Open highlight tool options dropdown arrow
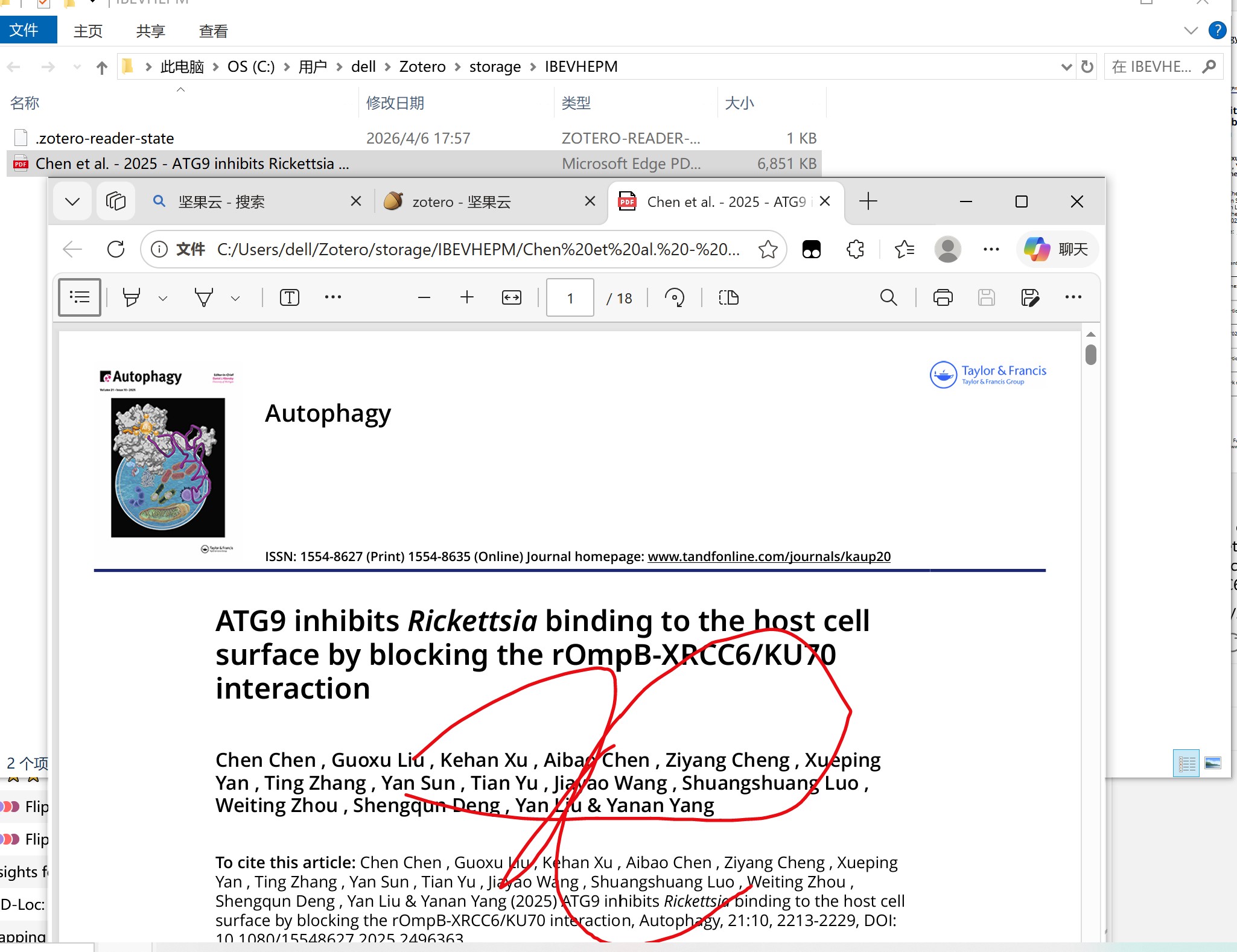 [162, 298]
